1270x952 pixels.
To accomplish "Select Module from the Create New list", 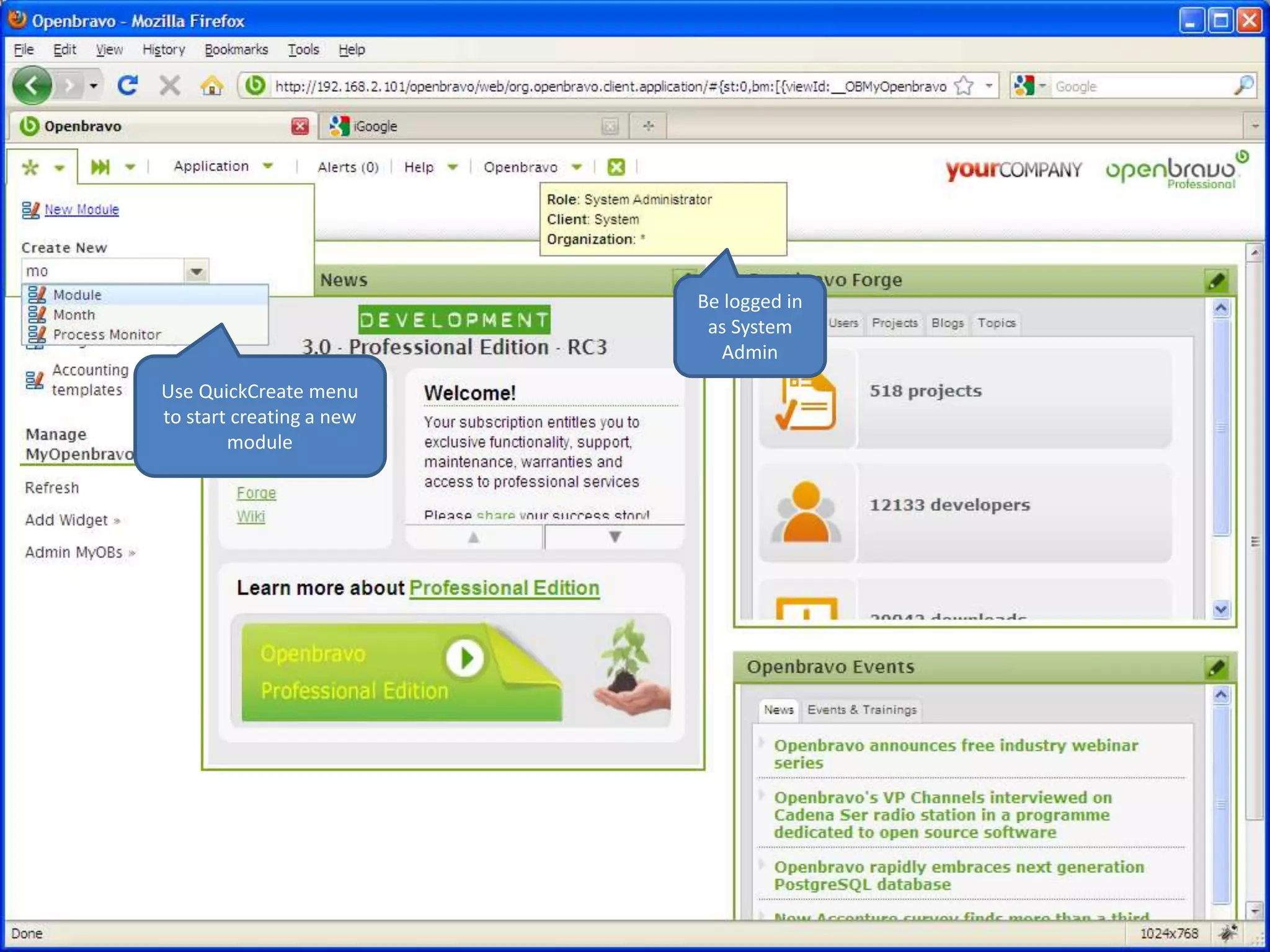I will [x=146, y=295].
